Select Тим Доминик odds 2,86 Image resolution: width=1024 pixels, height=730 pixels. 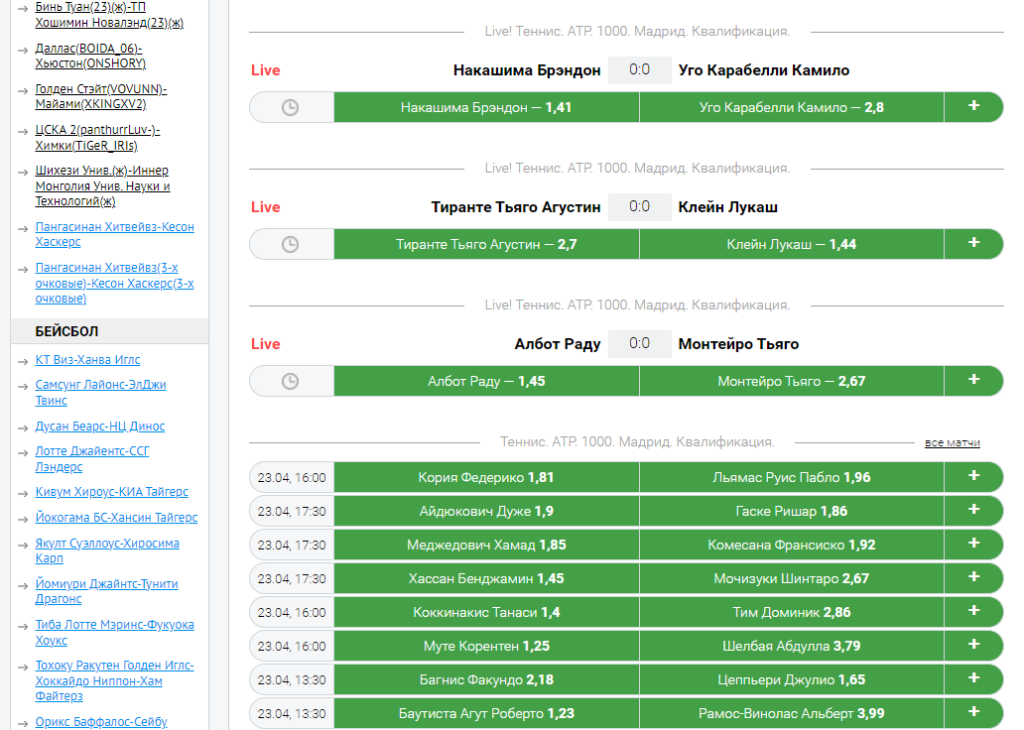coord(792,613)
